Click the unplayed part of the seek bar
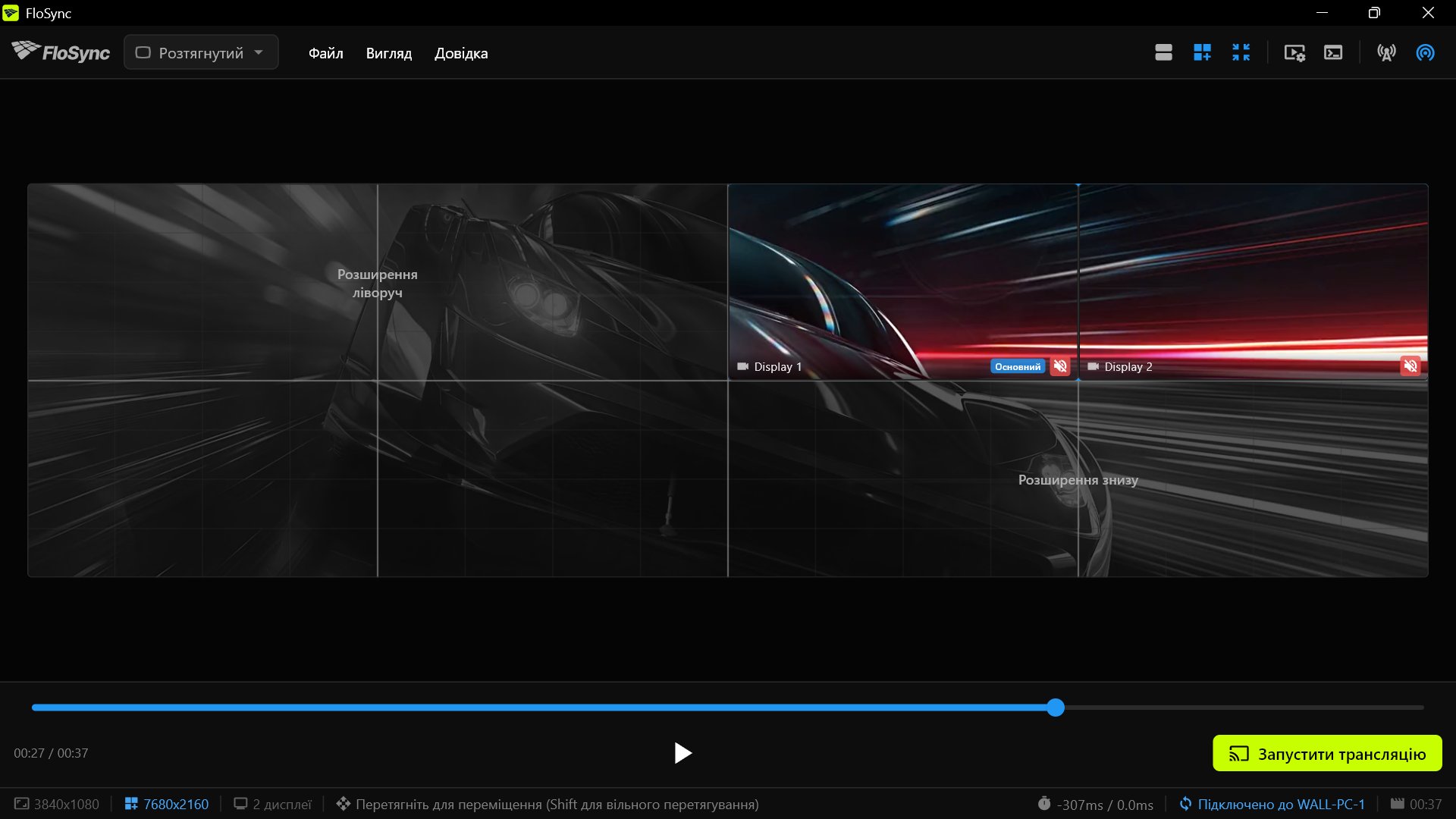1456x819 pixels. pos(1244,708)
